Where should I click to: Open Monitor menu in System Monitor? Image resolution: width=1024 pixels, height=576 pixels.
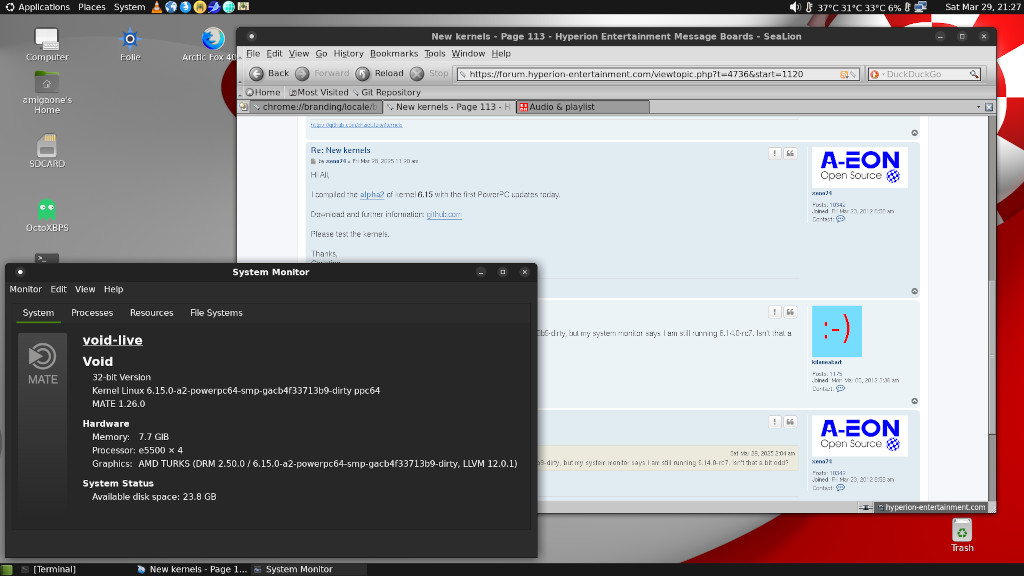(x=25, y=289)
